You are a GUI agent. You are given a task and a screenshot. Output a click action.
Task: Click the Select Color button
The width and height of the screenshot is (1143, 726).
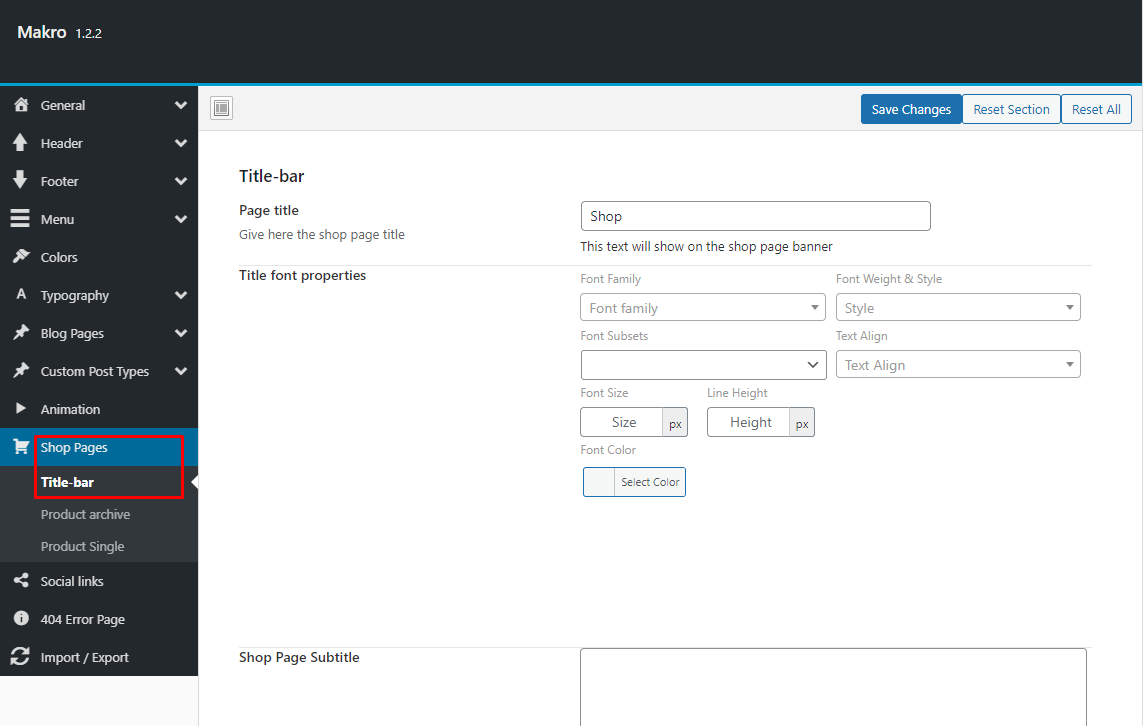pyautogui.click(x=634, y=482)
